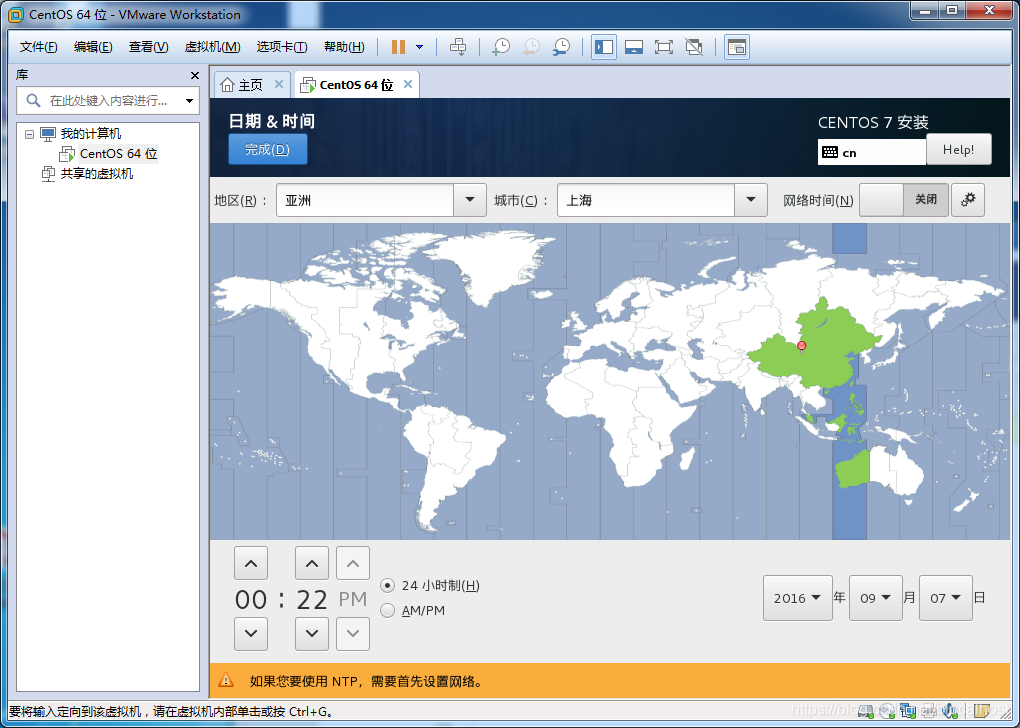1020x728 pixels.
Task: Click the Help! button
Action: tap(958, 150)
